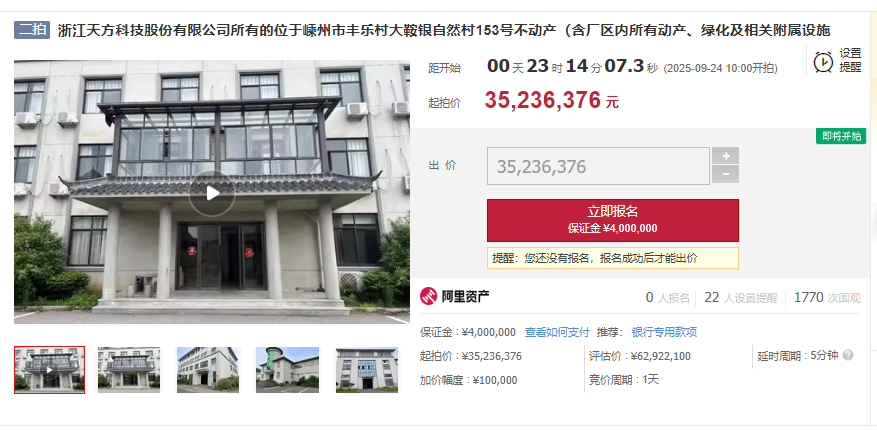Click the help icon beside 延时周期

[848, 355]
